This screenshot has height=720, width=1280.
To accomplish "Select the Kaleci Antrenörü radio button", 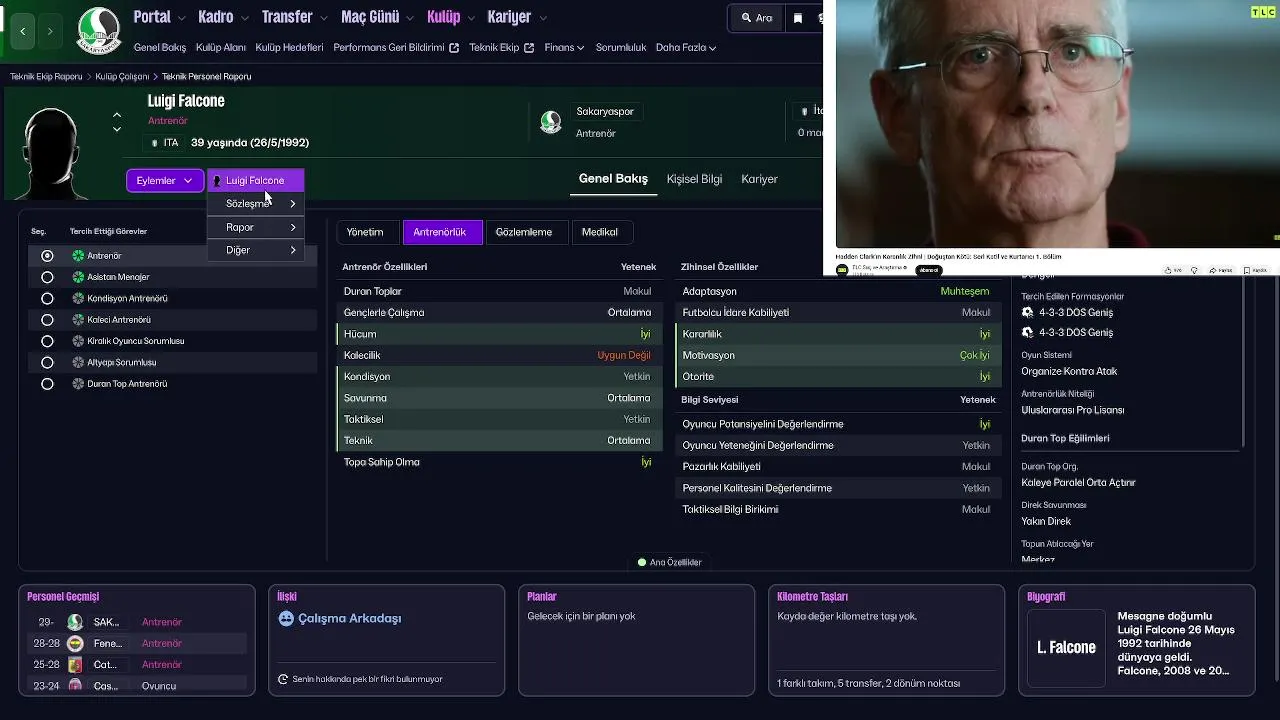I will 47,320.
